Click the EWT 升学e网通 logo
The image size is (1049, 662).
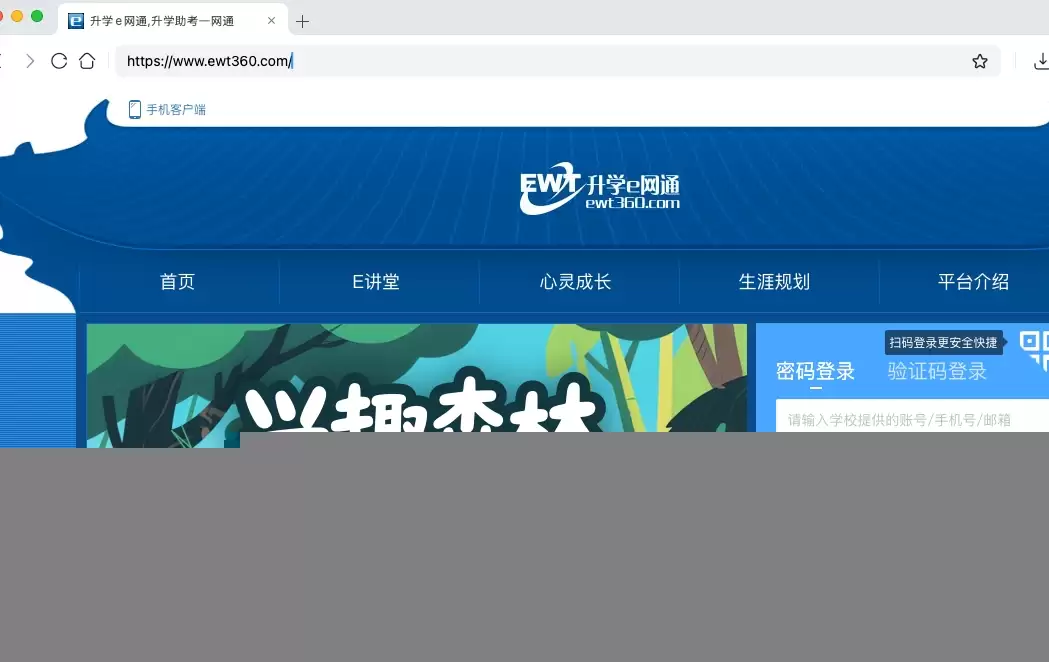pyautogui.click(x=600, y=189)
